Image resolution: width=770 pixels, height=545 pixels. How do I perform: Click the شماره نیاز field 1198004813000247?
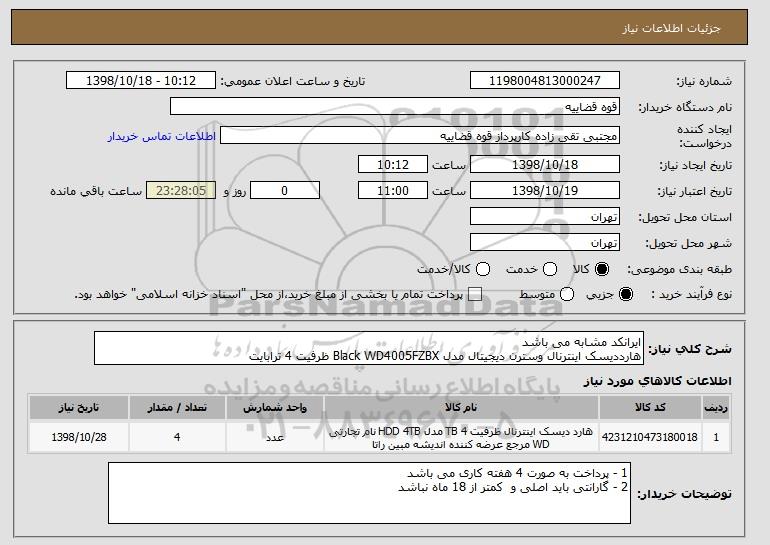(x=545, y=81)
